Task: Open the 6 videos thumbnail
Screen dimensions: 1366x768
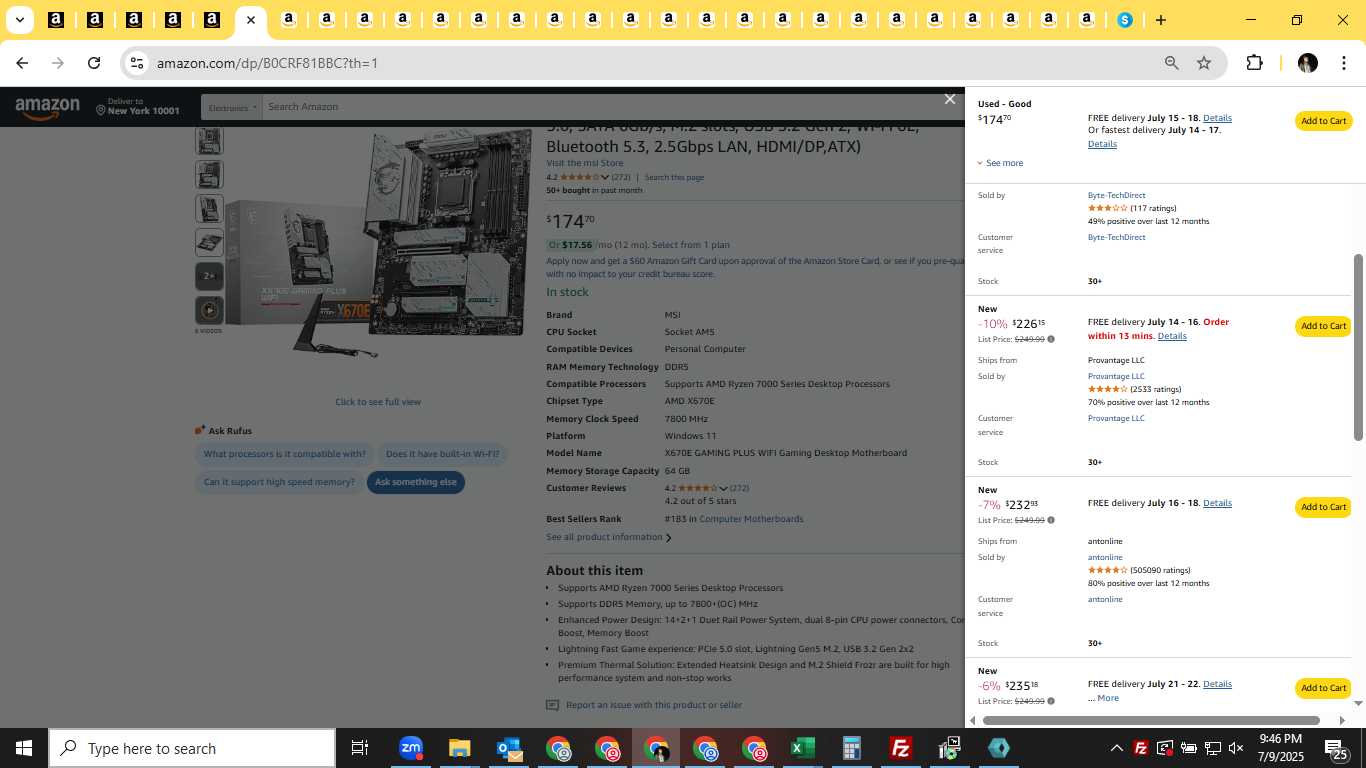Action: click(209, 310)
